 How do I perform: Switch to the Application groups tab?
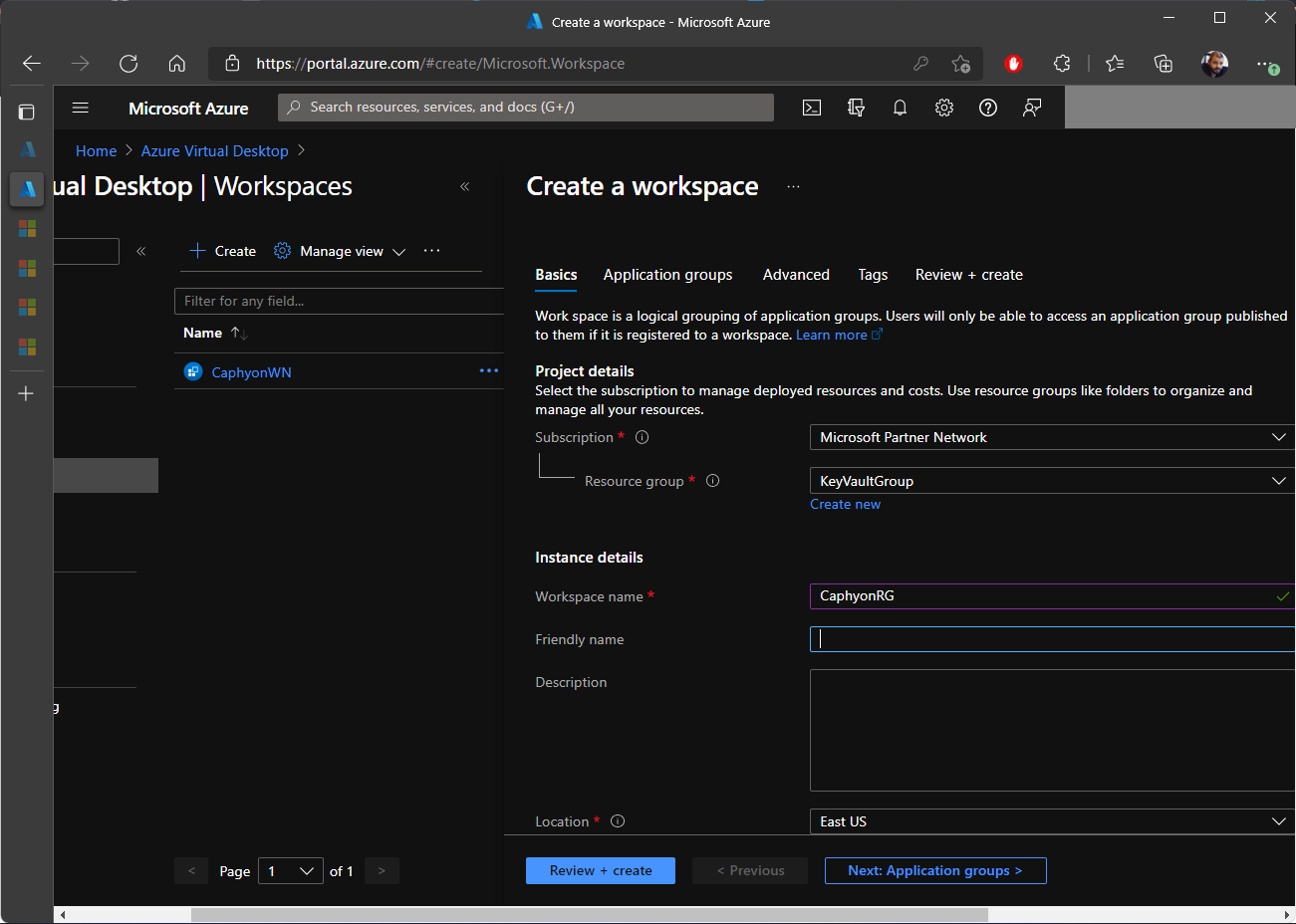click(667, 275)
